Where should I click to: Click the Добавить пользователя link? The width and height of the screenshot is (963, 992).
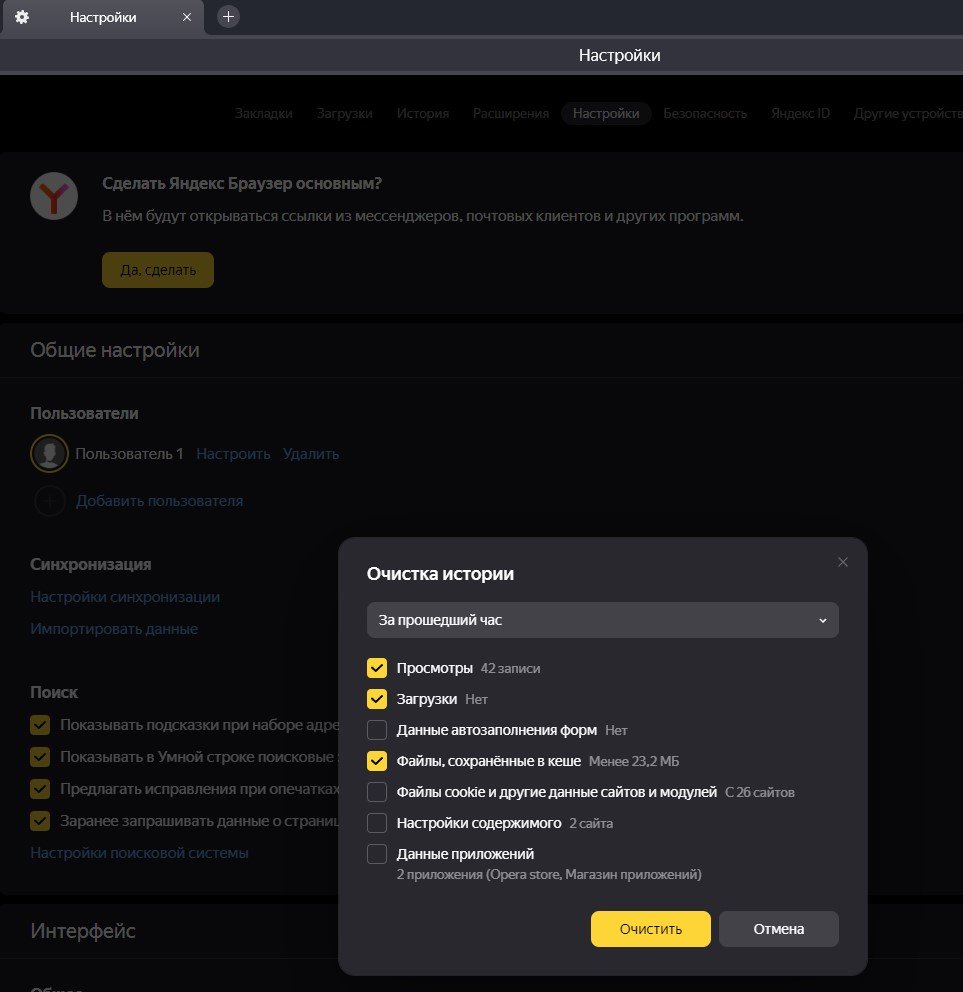point(159,501)
